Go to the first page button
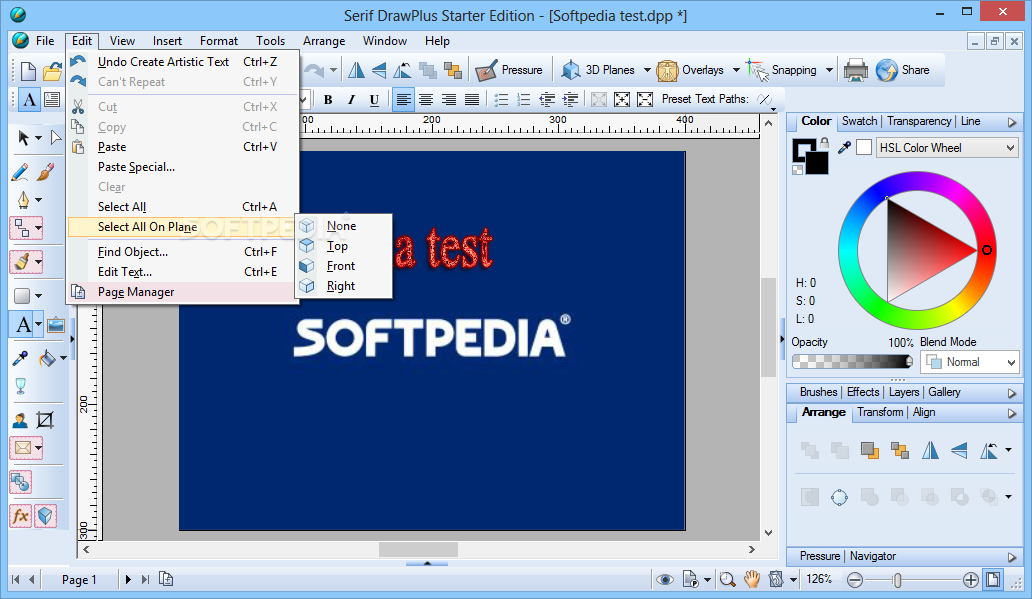1032x599 pixels. [16, 579]
